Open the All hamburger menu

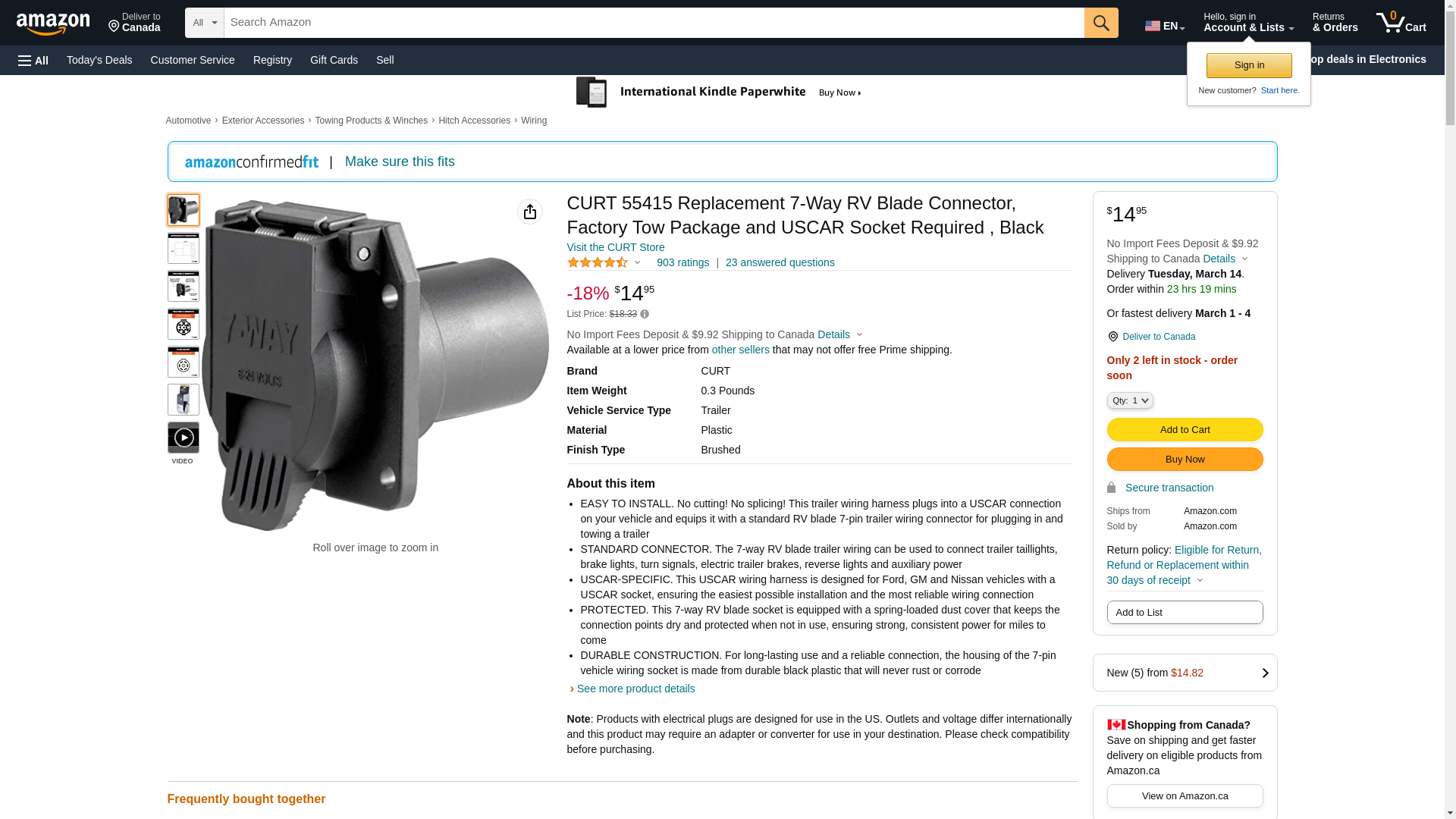pyautogui.click(x=33, y=60)
